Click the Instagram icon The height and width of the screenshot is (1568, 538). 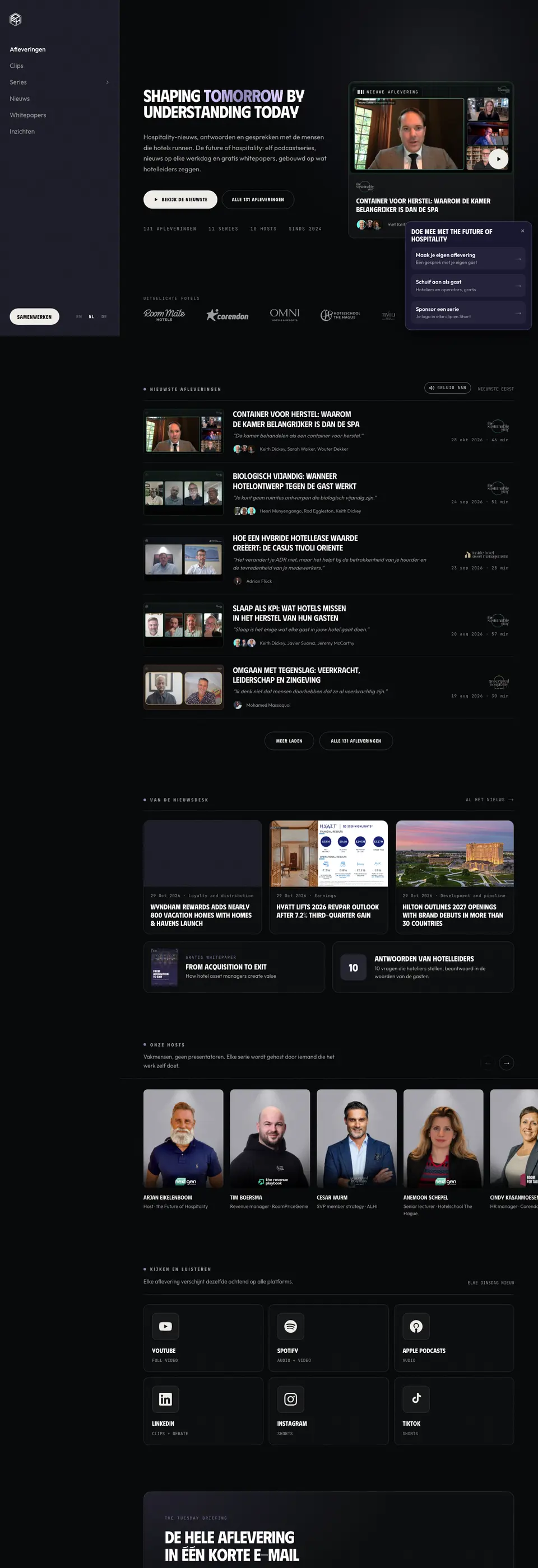click(x=291, y=1399)
